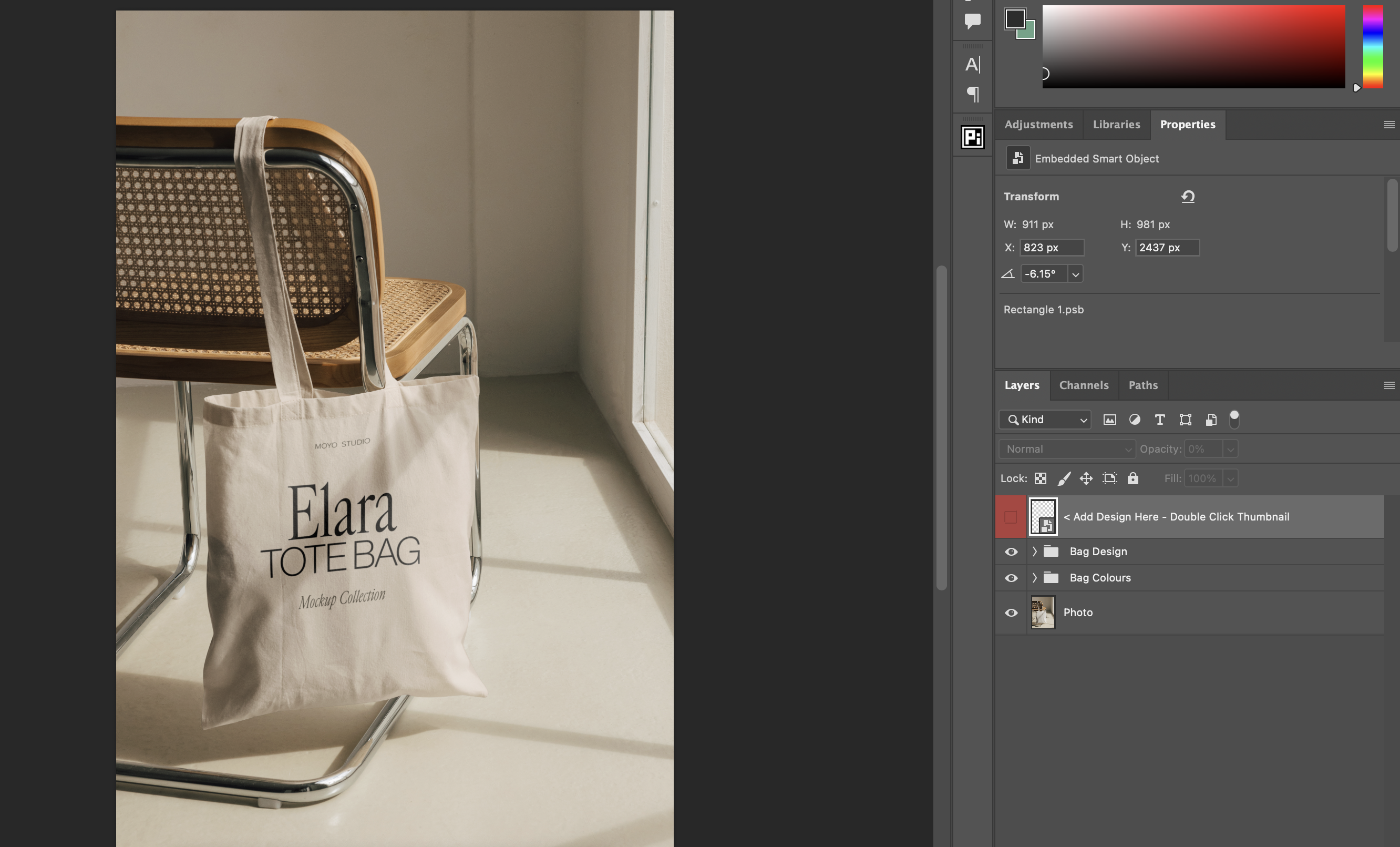This screenshot has height=847, width=1400.
Task: Click the comments speech bubble icon
Action: pos(973,21)
